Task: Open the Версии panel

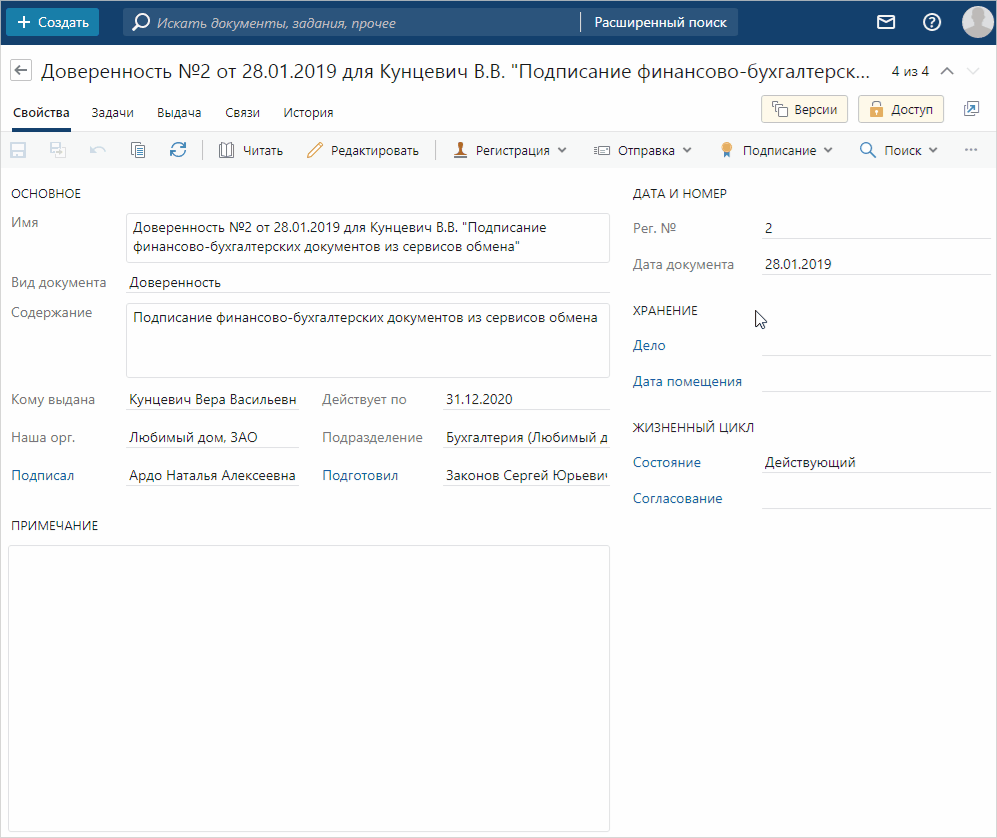Action: pos(804,109)
